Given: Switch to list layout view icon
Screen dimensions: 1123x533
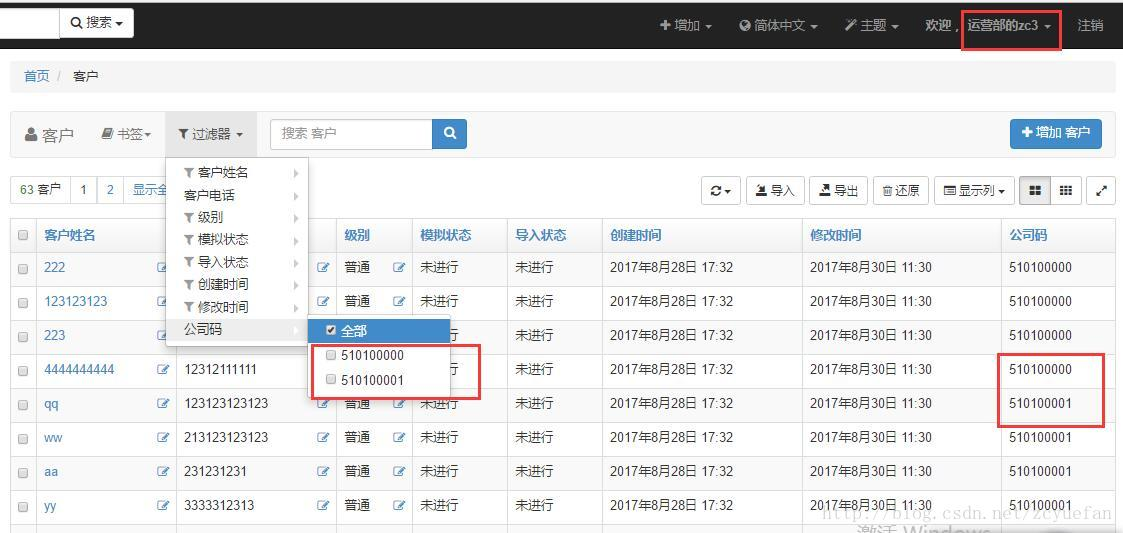Looking at the screenshot, I should pos(1034,191).
